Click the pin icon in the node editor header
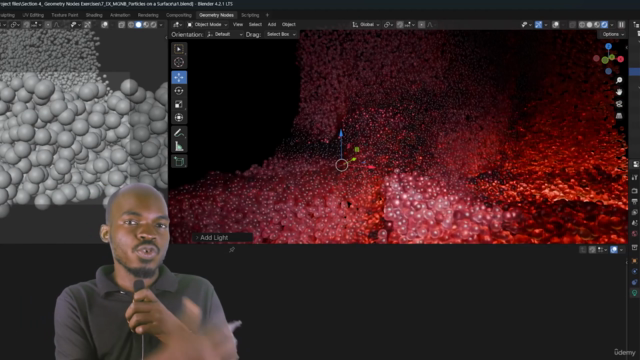 [x=232, y=249]
